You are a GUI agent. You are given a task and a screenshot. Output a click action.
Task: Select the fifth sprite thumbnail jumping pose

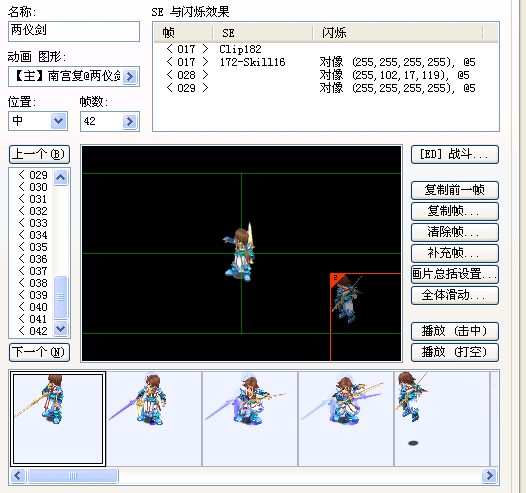(x=442, y=419)
